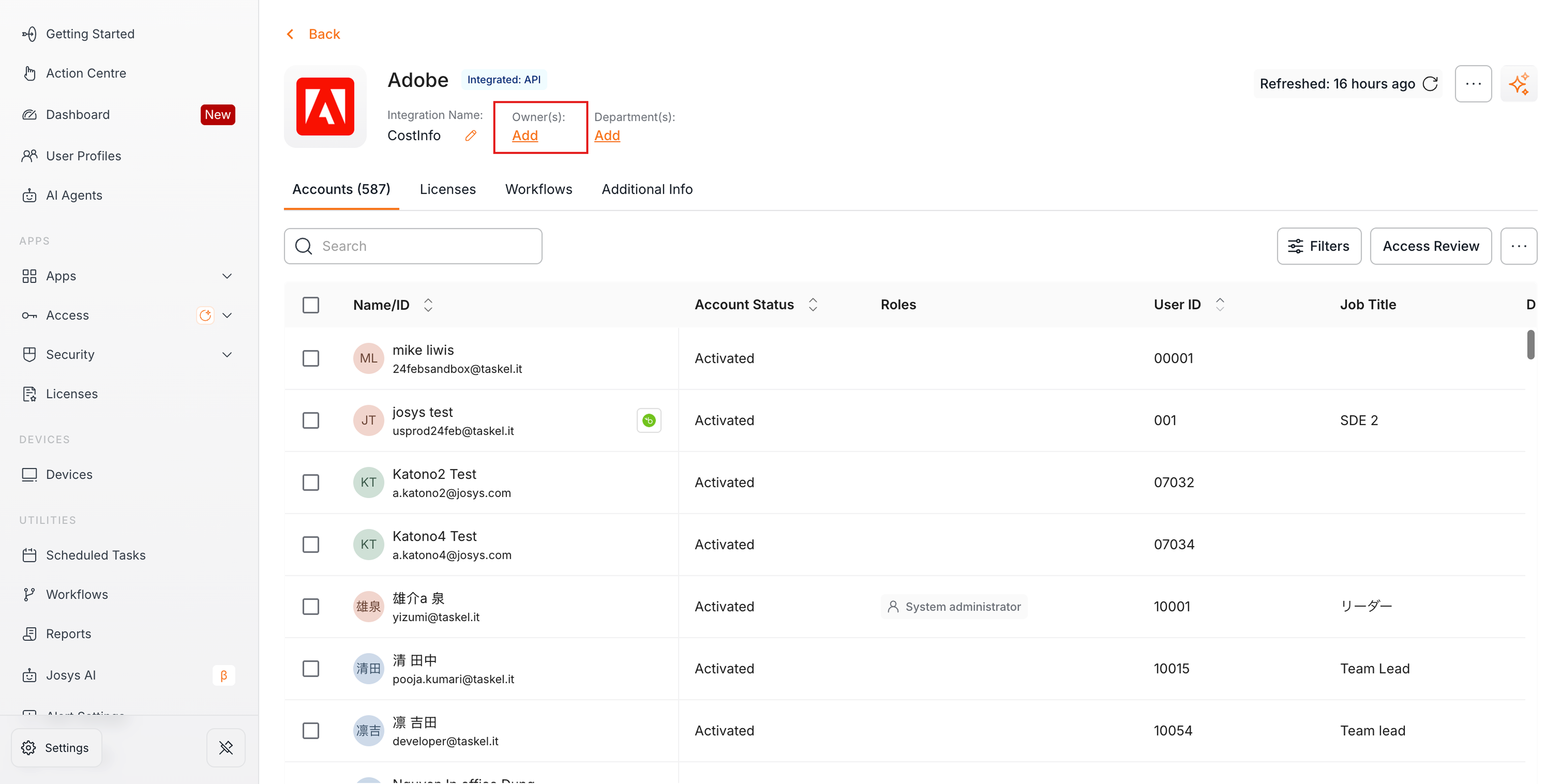Open Action Centre hand icon
This screenshot has height=784, width=1561.
[x=29, y=73]
